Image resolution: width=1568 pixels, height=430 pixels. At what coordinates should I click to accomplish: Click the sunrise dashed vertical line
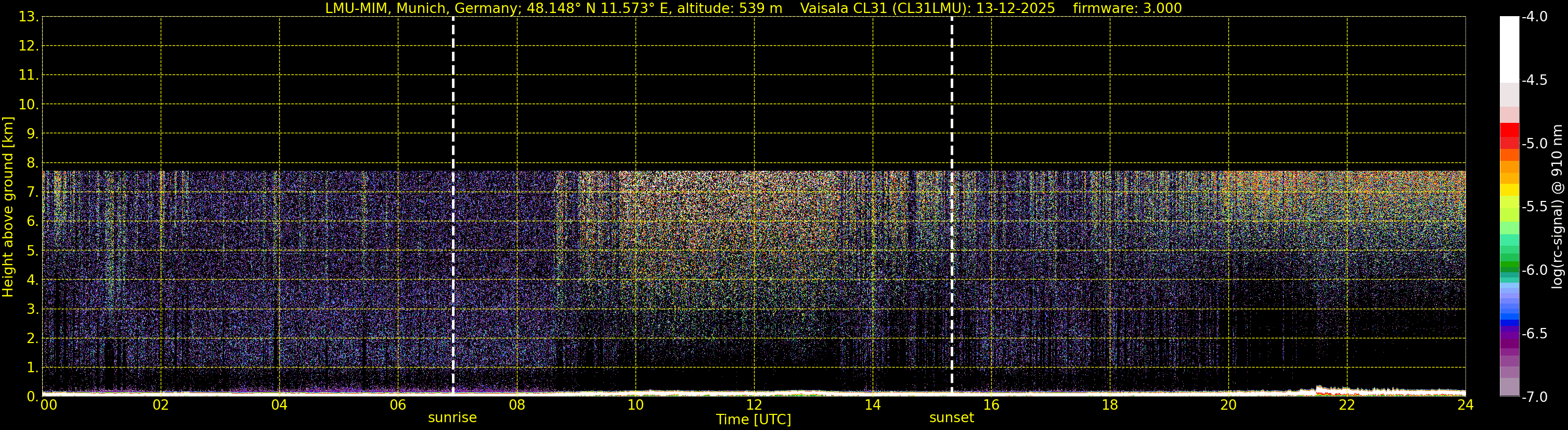pos(453,207)
